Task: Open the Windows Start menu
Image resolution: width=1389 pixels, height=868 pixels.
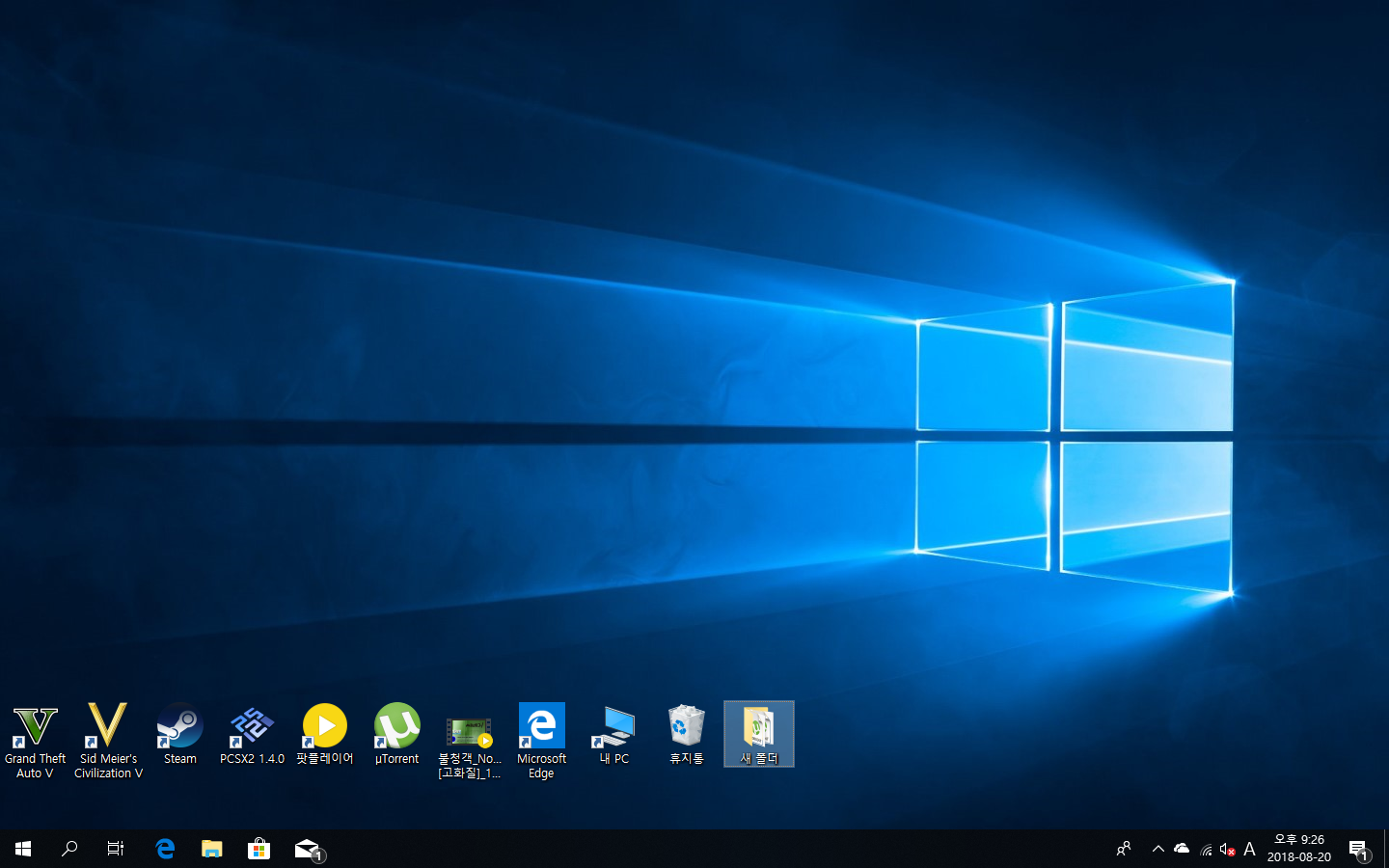Action: [x=23, y=849]
